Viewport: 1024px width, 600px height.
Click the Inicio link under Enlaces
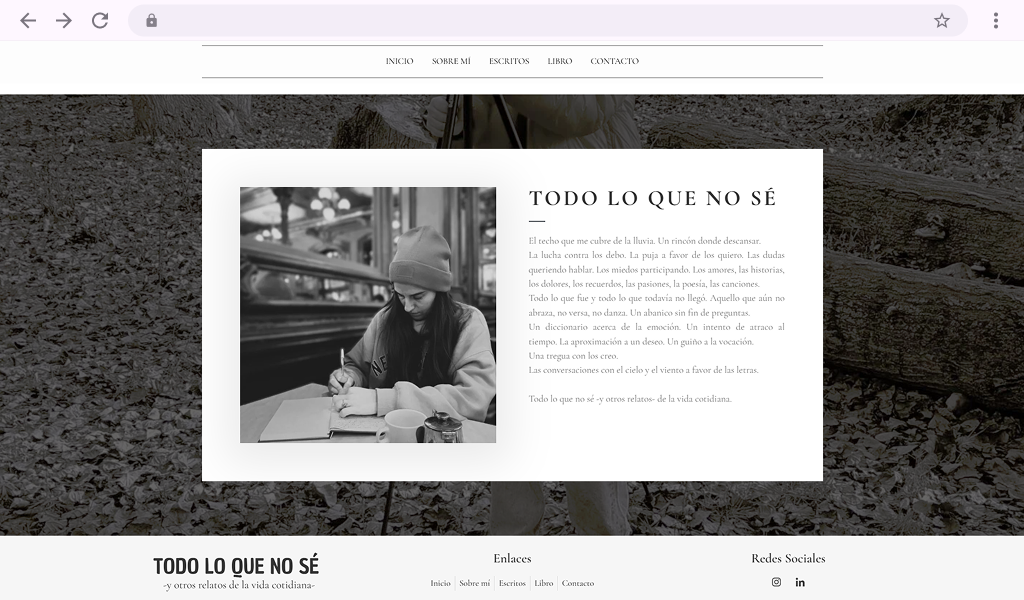pyautogui.click(x=439, y=583)
